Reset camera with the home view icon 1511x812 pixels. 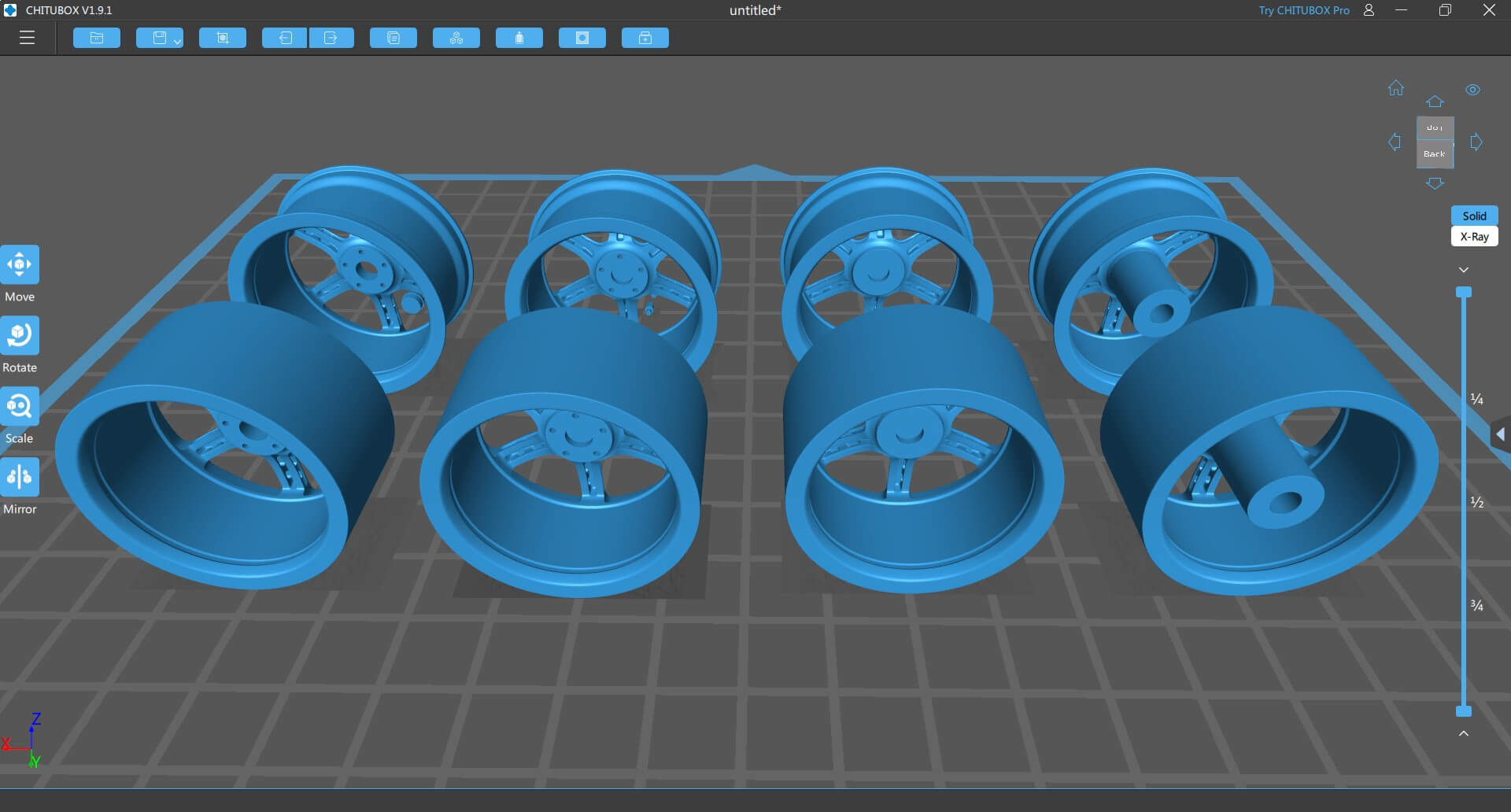[1396, 88]
